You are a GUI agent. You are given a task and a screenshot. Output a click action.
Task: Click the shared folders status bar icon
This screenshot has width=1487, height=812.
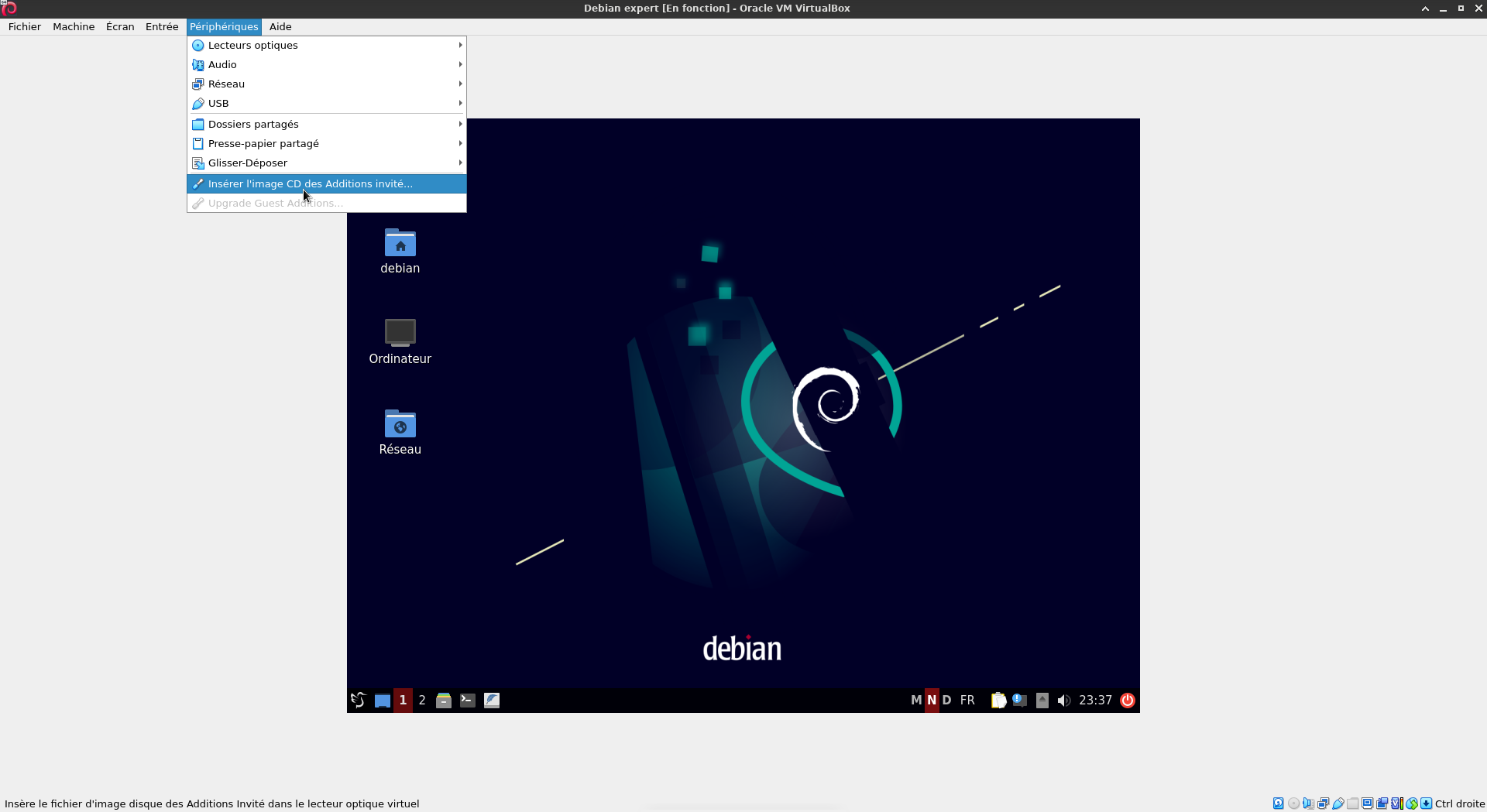pos(1353,803)
